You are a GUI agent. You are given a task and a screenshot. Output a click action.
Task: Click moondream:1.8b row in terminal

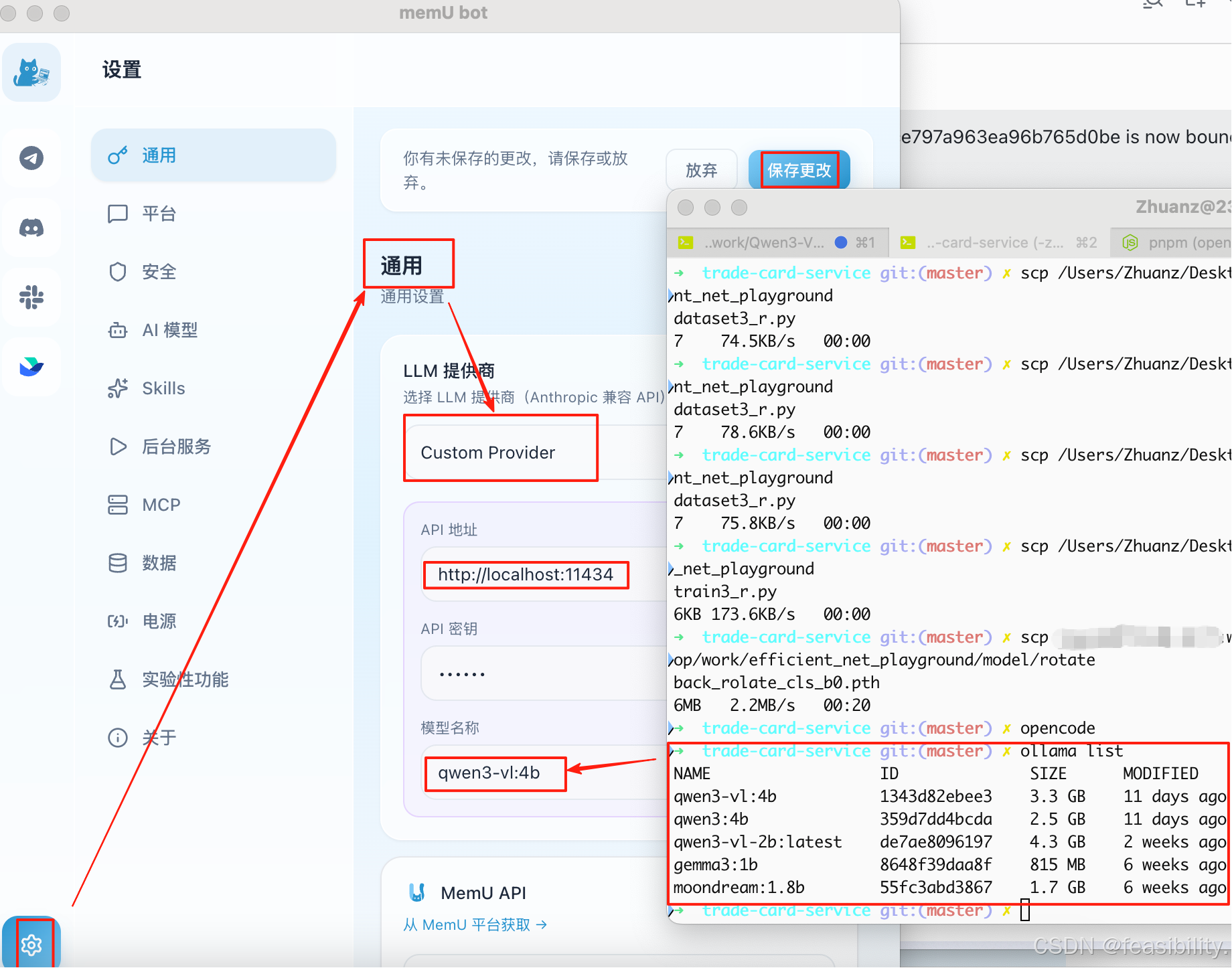[x=949, y=888]
